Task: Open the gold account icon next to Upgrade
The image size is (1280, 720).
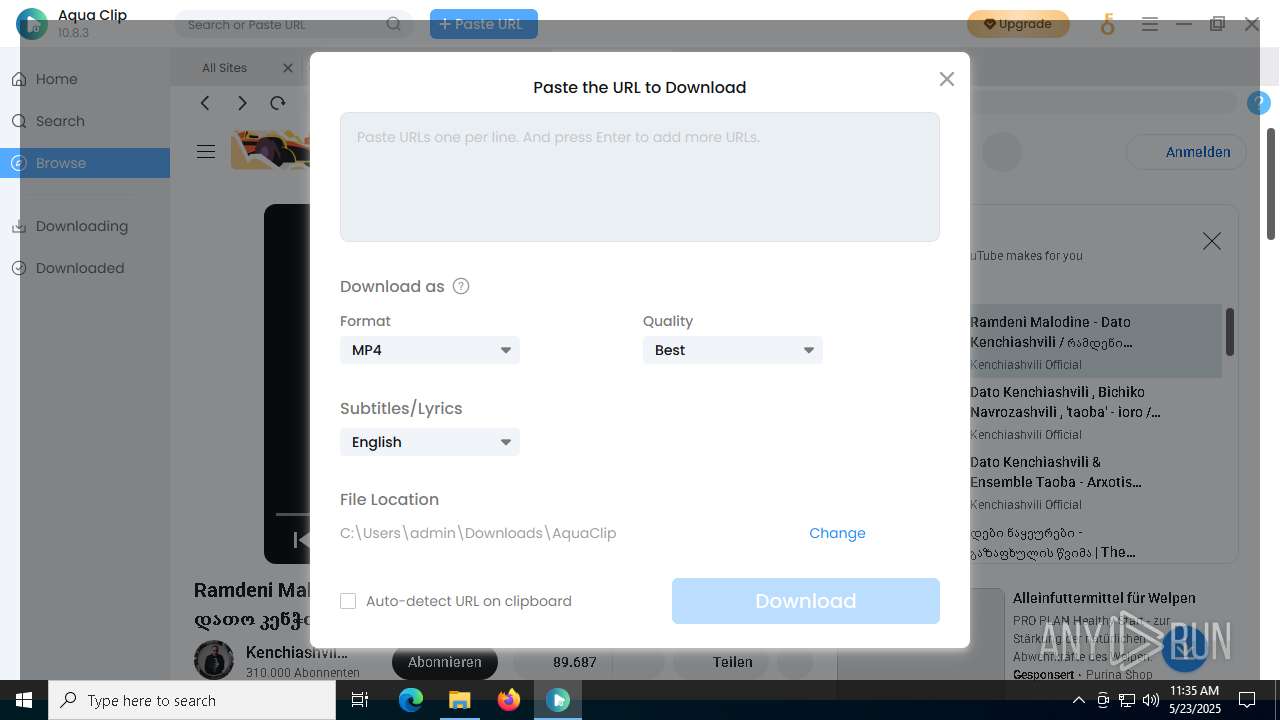Action: pyautogui.click(x=1107, y=24)
